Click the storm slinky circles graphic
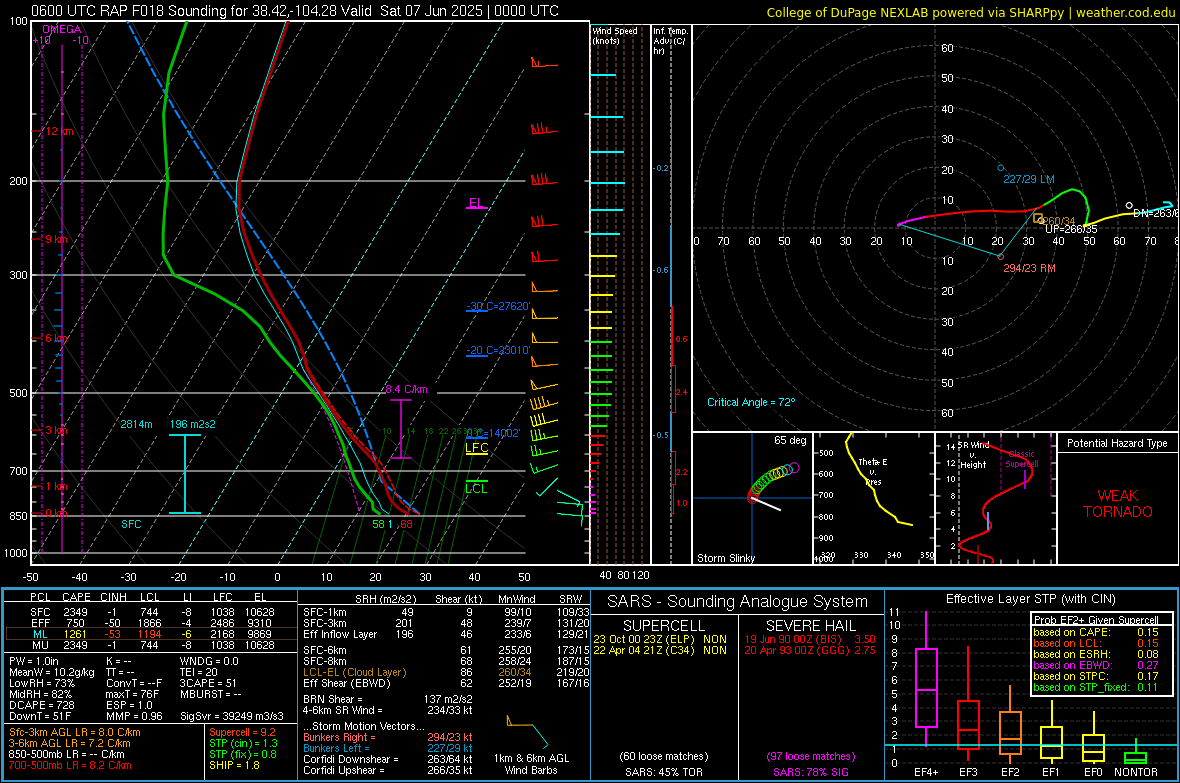This screenshot has width=1180, height=783. [x=773, y=483]
